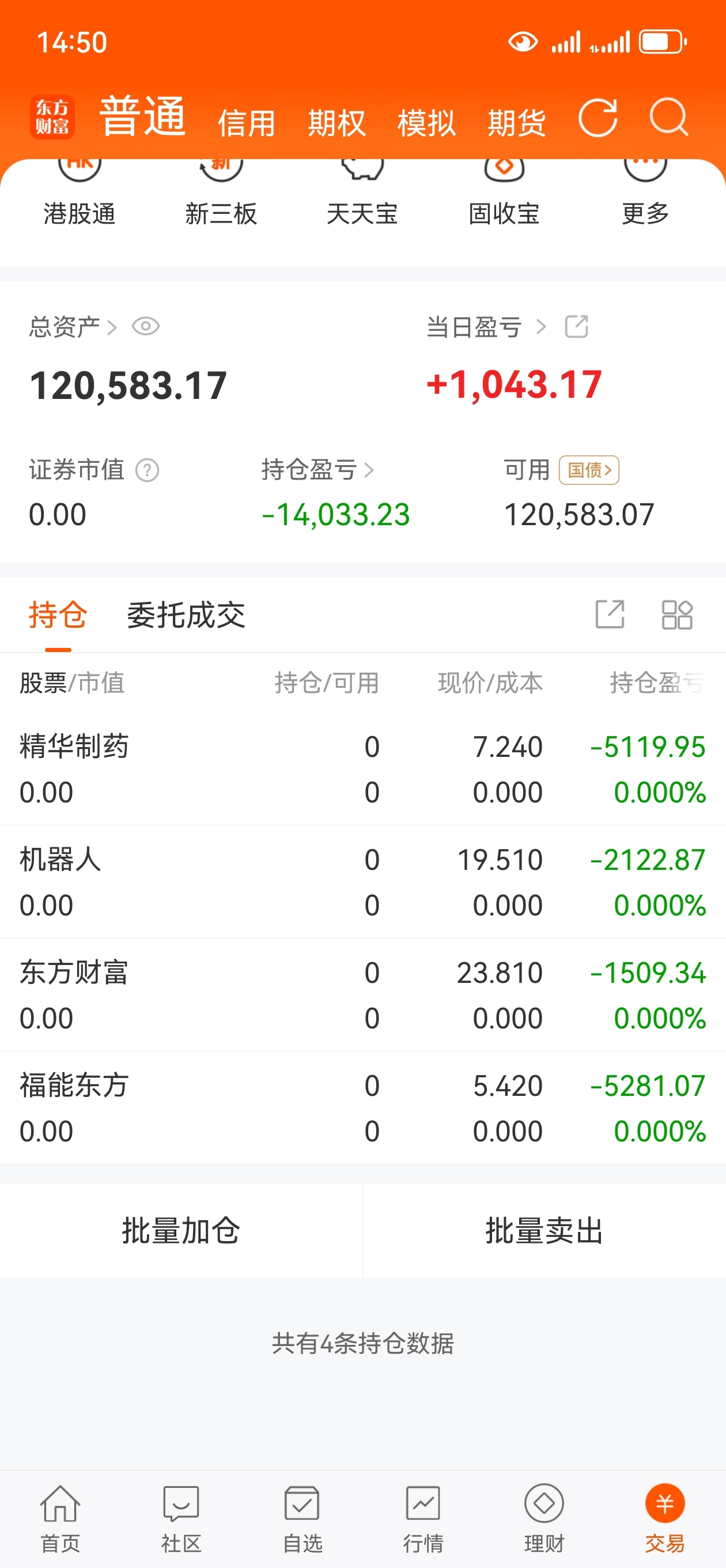Open the 东方财富 holding row
The width and height of the screenshot is (726, 1568).
(x=362, y=994)
